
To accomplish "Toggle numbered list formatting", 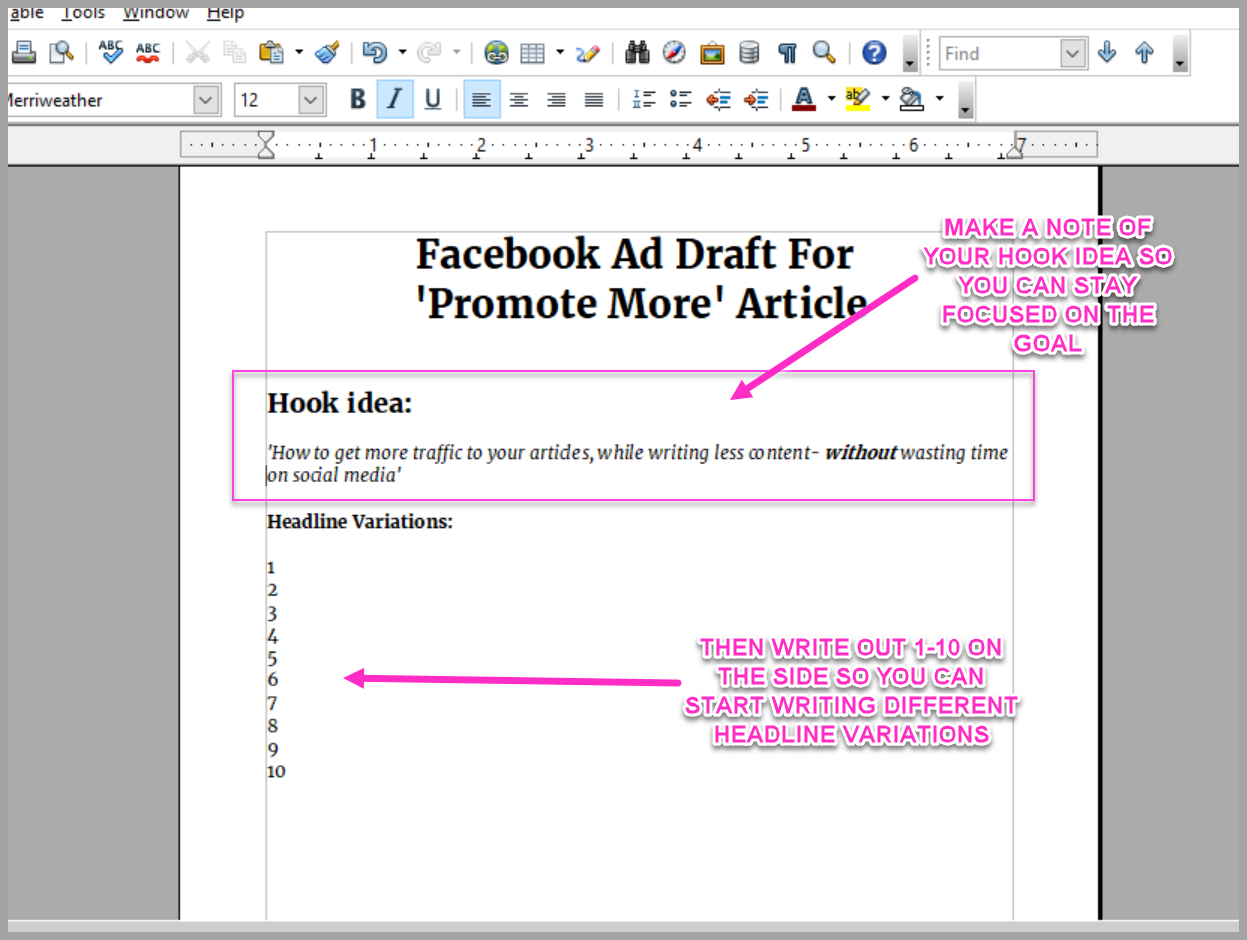I will point(644,100).
